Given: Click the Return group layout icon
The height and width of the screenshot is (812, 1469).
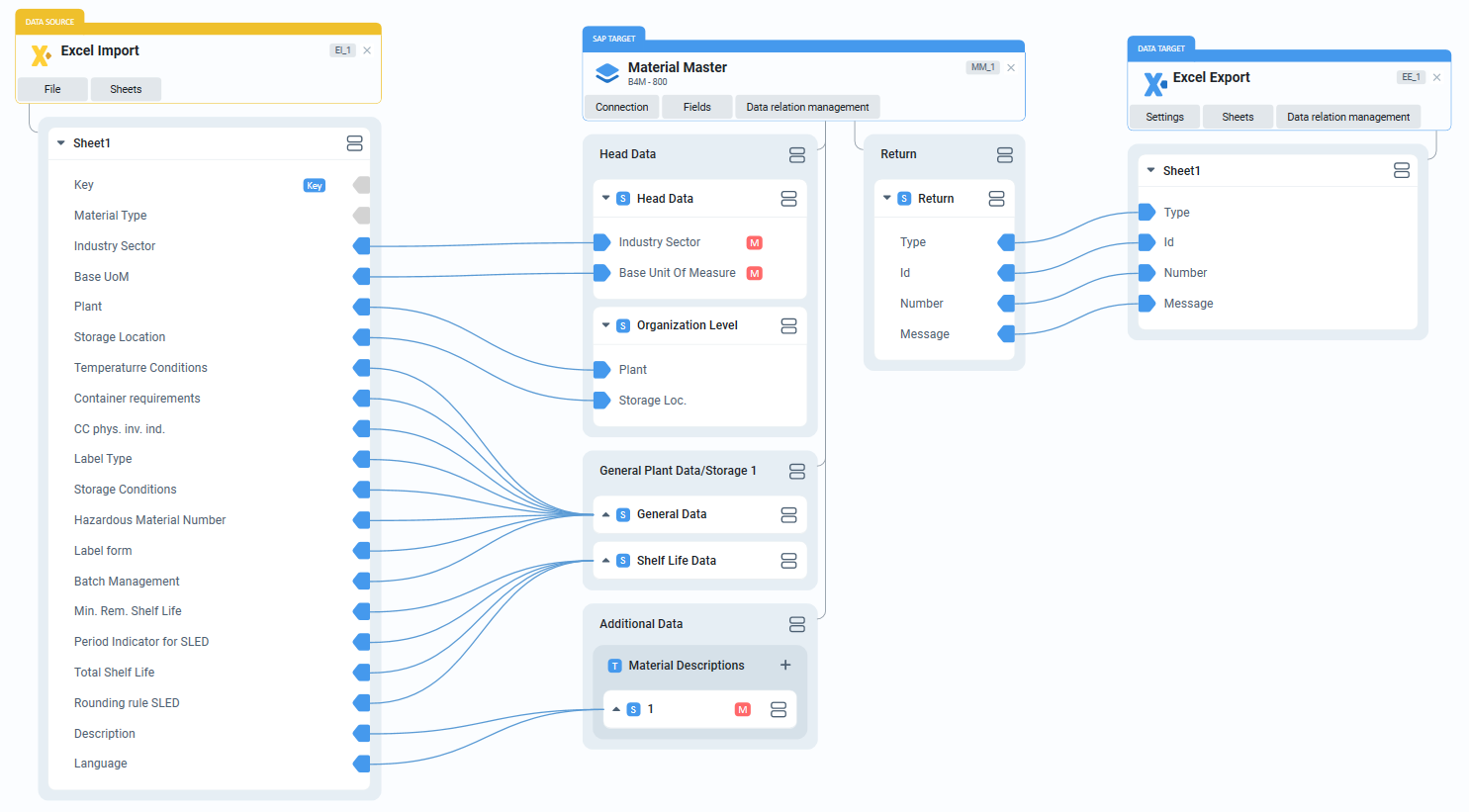Looking at the screenshot, I should pyautogui.click(x=1005, y=154).
